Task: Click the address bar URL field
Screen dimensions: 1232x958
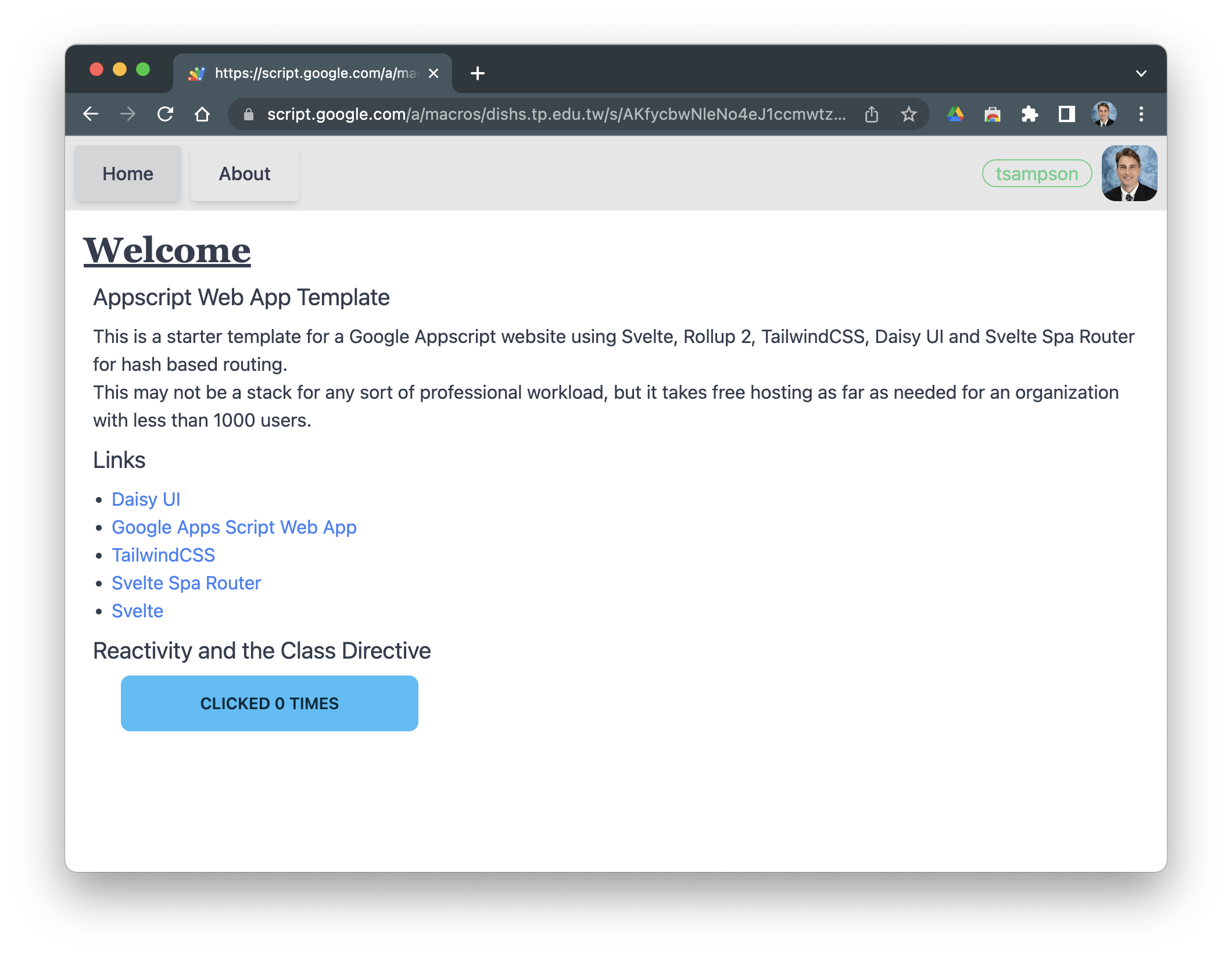Action: tap(555, 115)
